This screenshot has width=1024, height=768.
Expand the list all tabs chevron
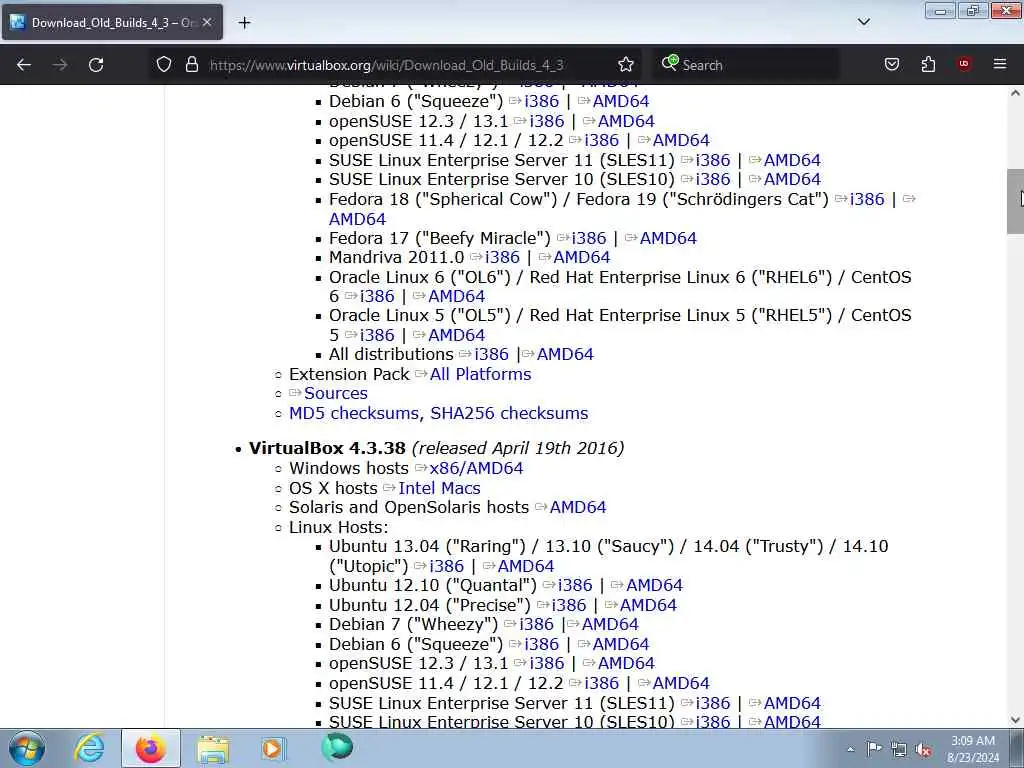[x=863, y=22]
